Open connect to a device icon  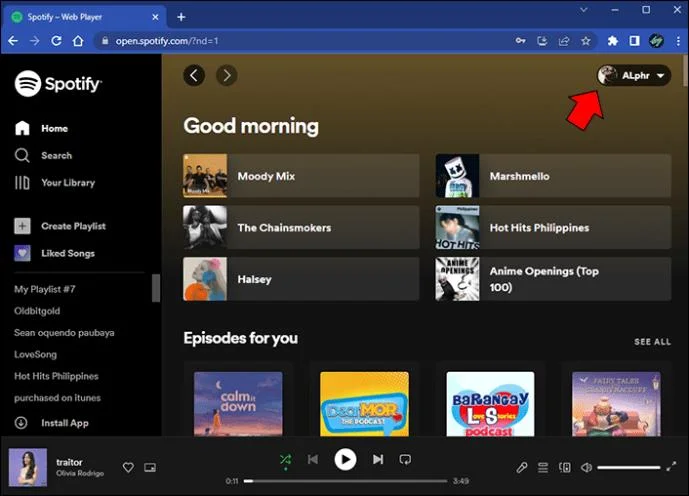[565, 467]
